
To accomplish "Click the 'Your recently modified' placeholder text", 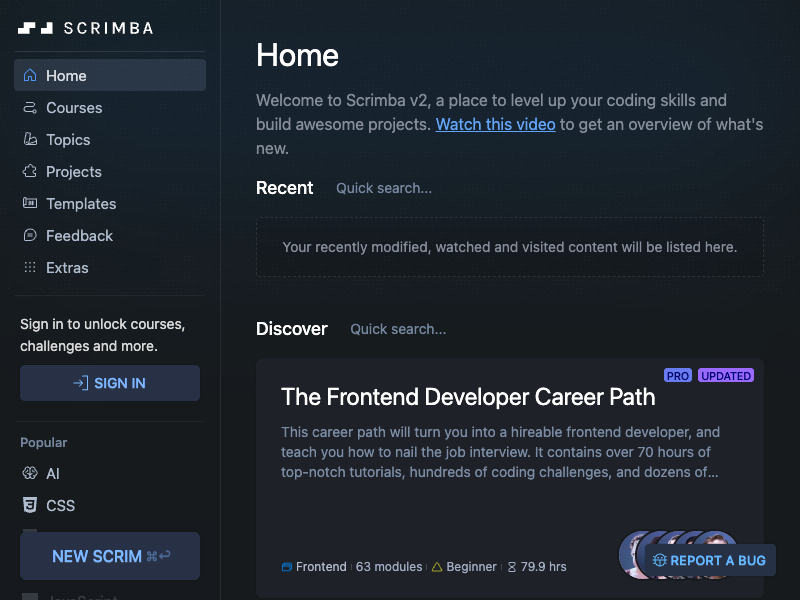I will pyautogui.click(x=510, y=247).
